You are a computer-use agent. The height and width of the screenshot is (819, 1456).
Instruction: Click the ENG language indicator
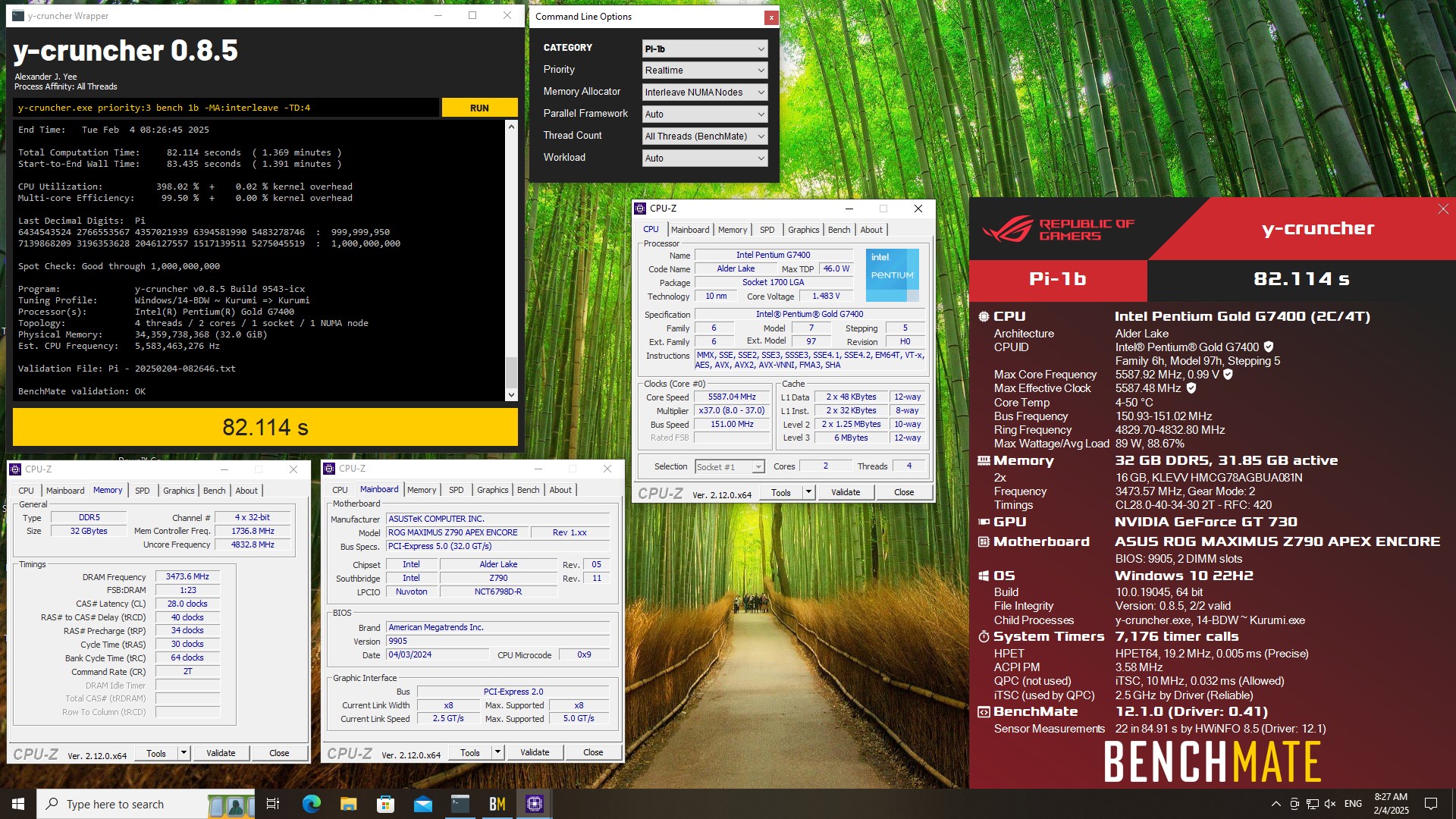coord(1353,804)
